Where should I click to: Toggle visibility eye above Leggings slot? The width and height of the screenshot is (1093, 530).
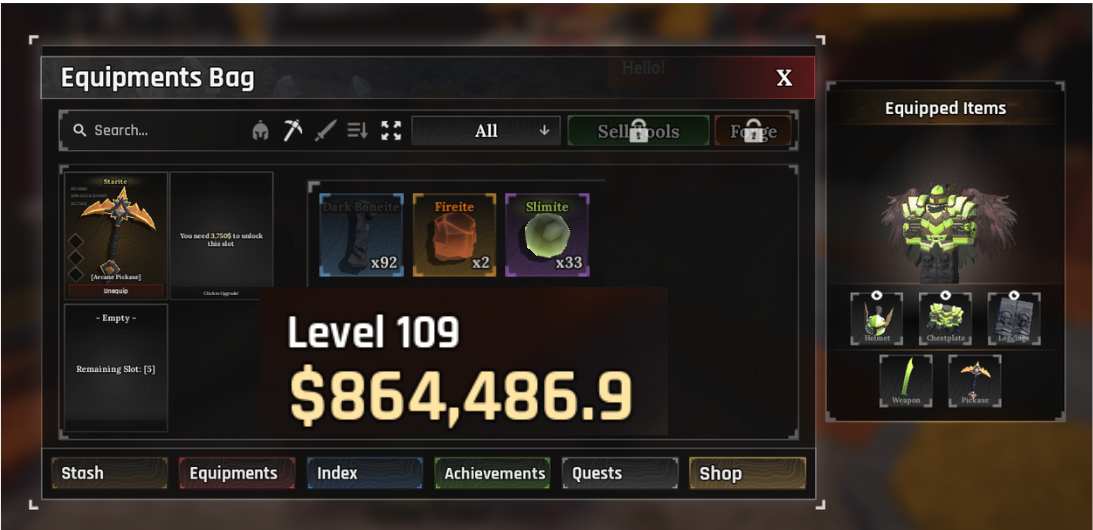(x=1014, y=295)
